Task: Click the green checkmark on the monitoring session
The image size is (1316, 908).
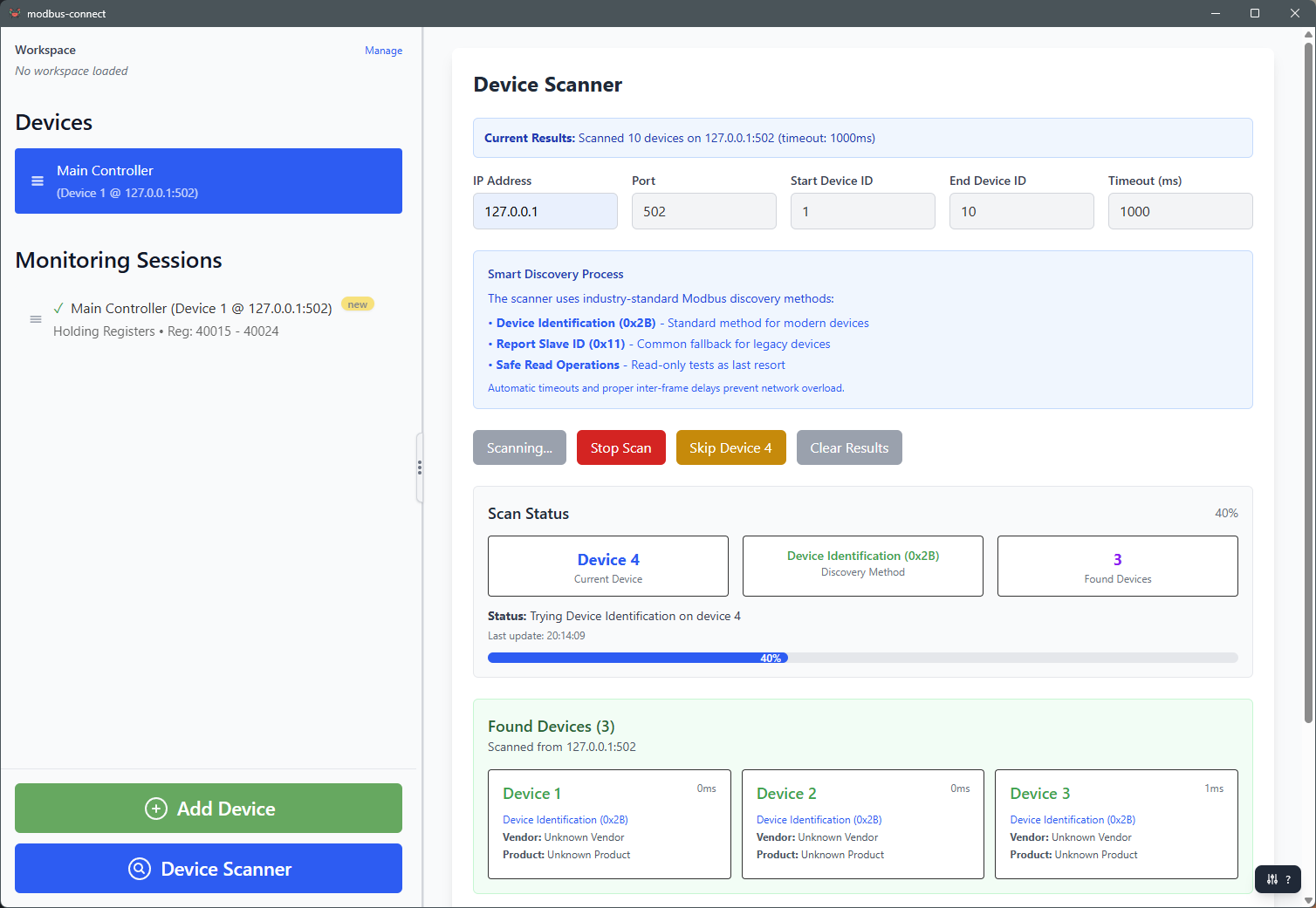Action: click(x=58, y=308)
